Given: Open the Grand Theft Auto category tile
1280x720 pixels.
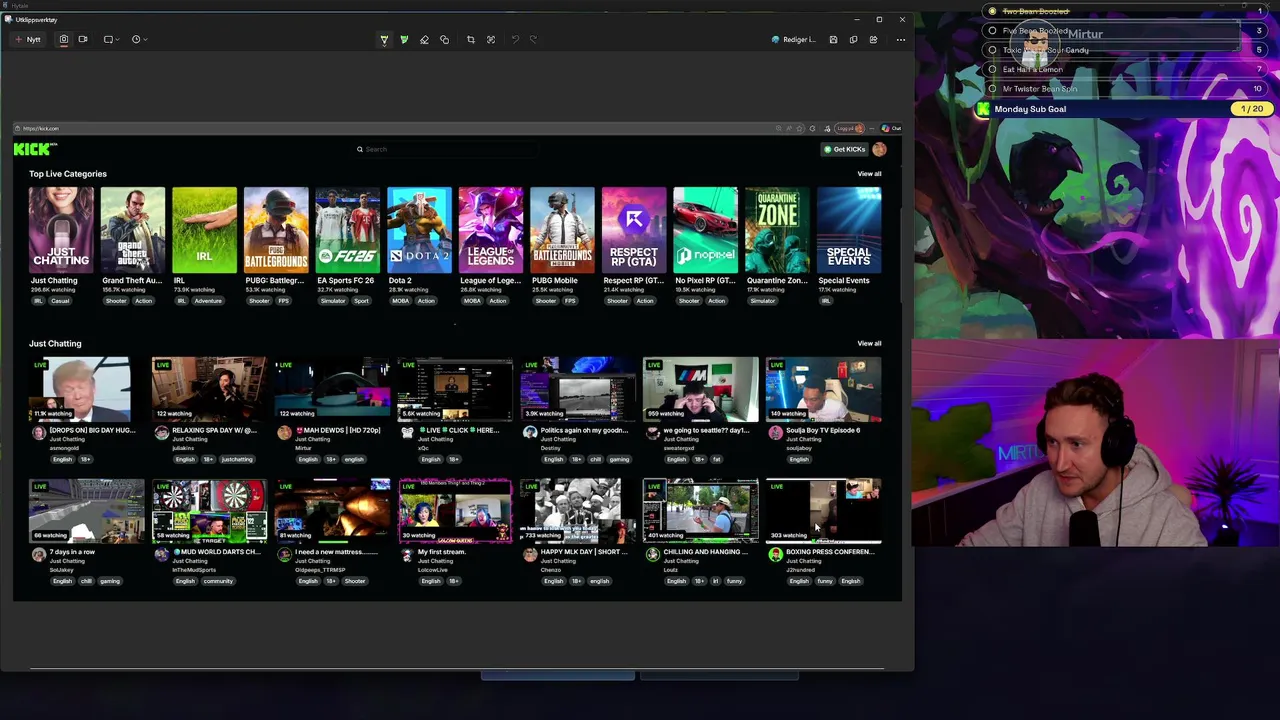Looking at the screenshot, I should coord(133,230).
